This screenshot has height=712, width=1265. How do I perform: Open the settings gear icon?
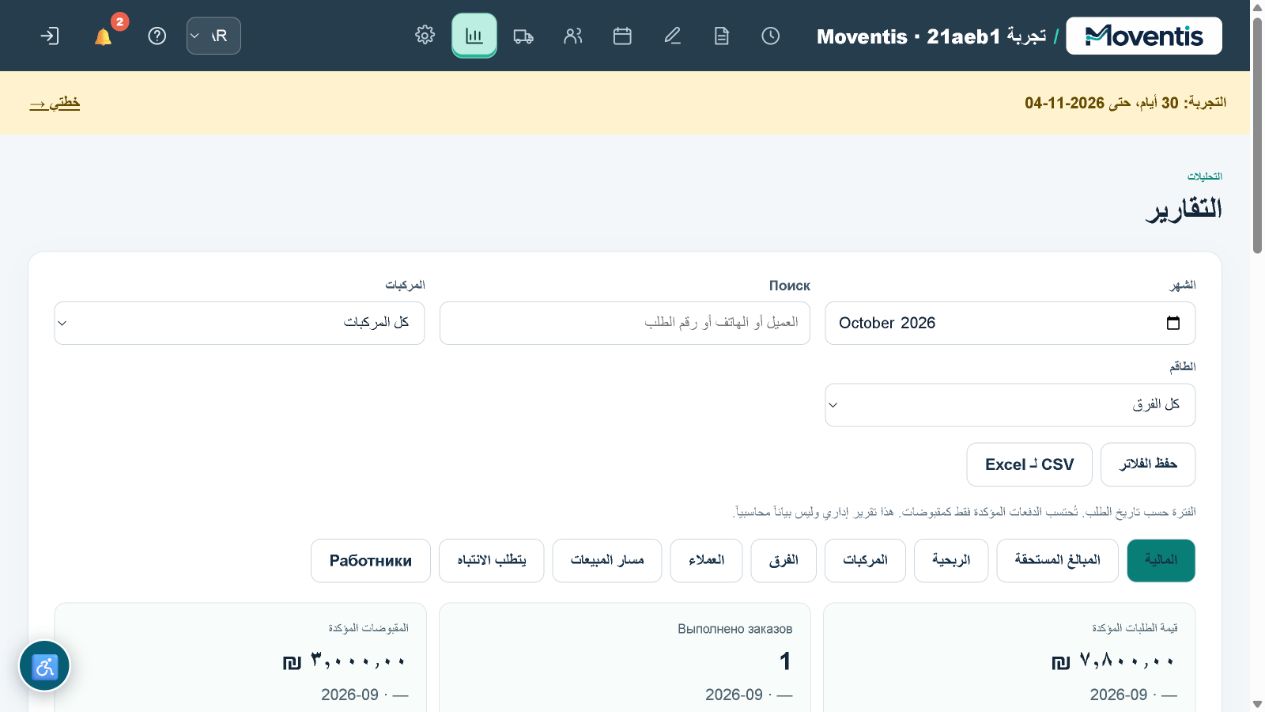point(425,36)
